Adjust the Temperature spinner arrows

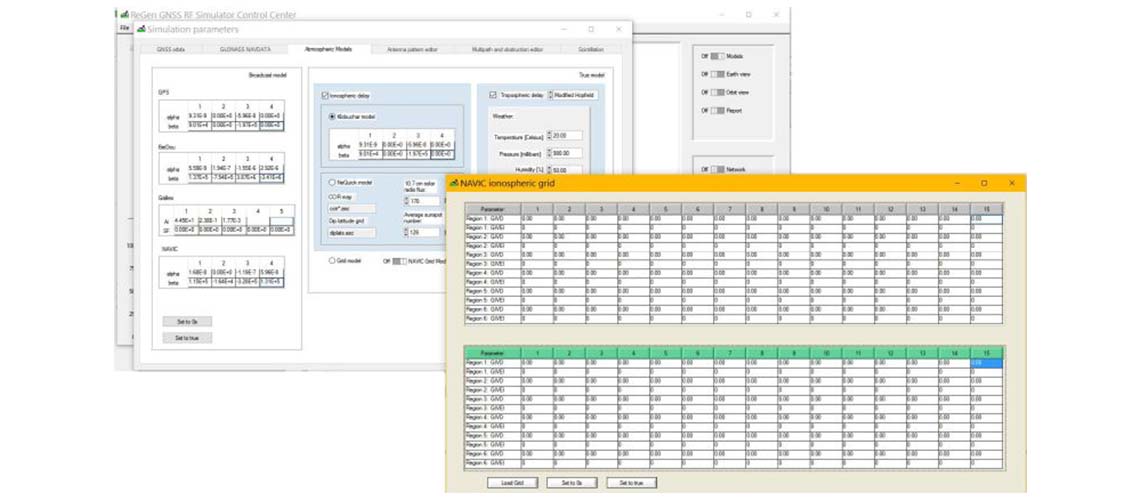tap(549, 135)
